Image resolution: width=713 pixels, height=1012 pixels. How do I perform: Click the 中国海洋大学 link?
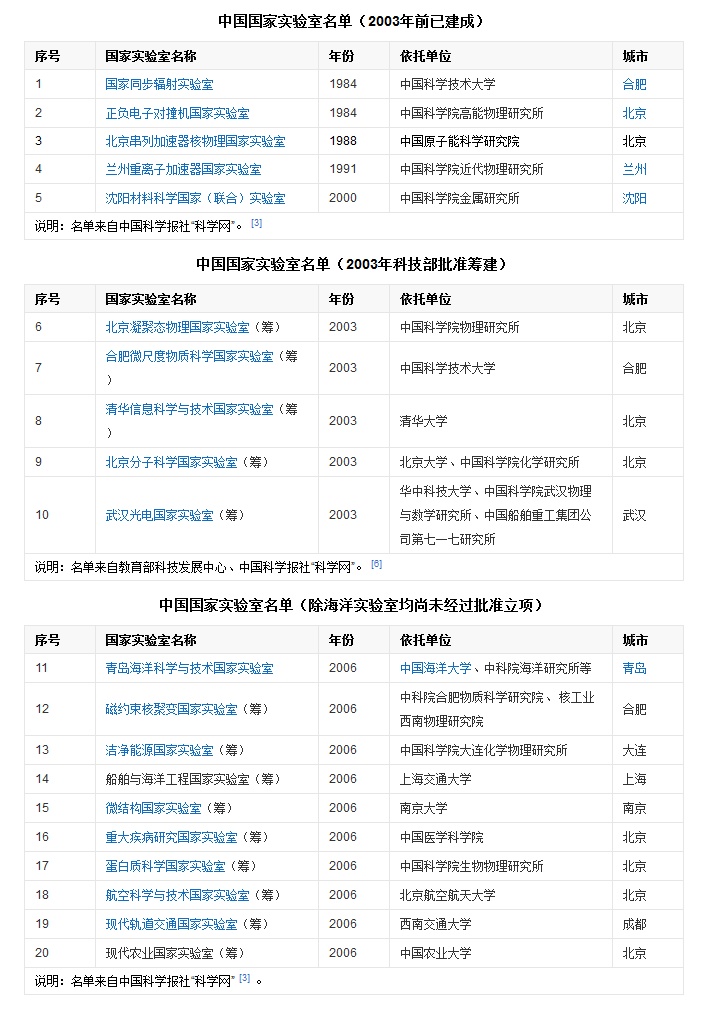click(x=436, y=668)
